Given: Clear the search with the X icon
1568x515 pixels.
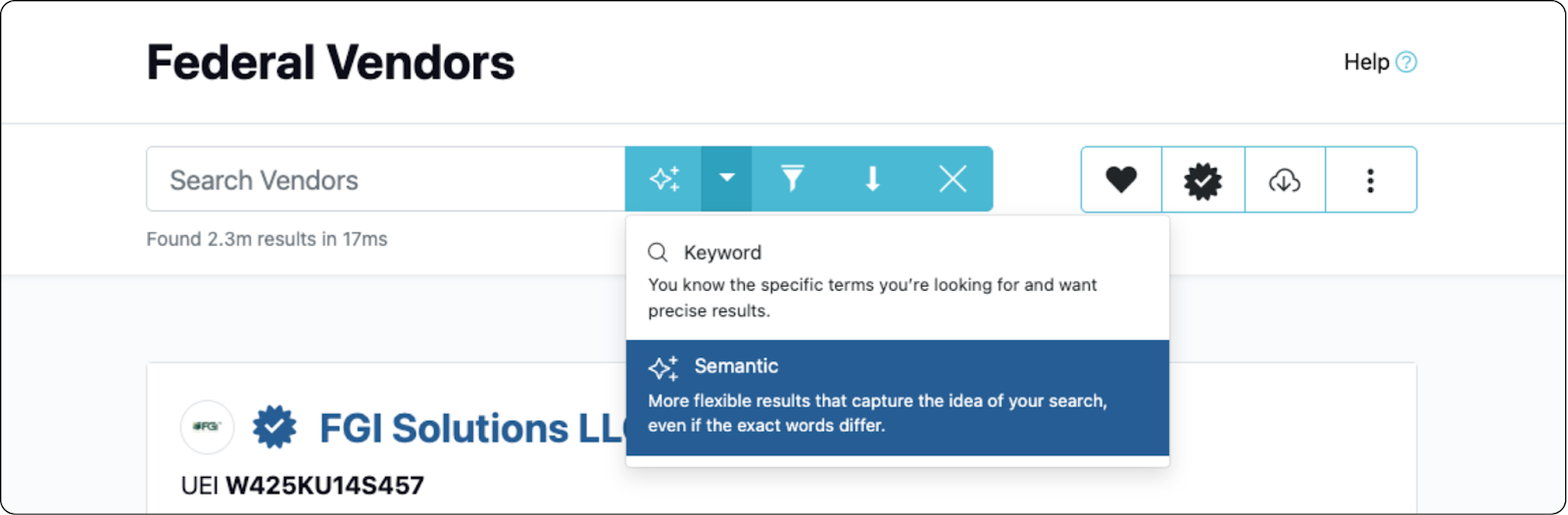Looking at the screenshot, I should click(x=953, y=179).
